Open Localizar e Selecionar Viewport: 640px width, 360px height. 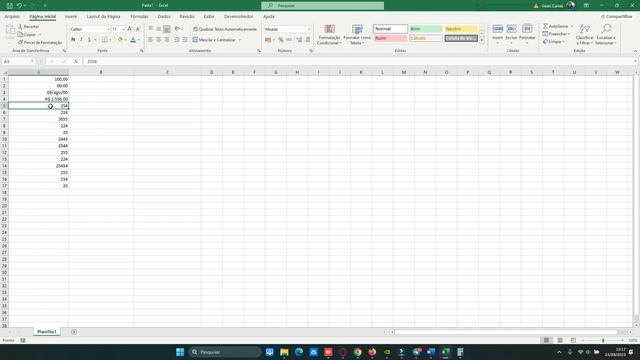point(606,35)
